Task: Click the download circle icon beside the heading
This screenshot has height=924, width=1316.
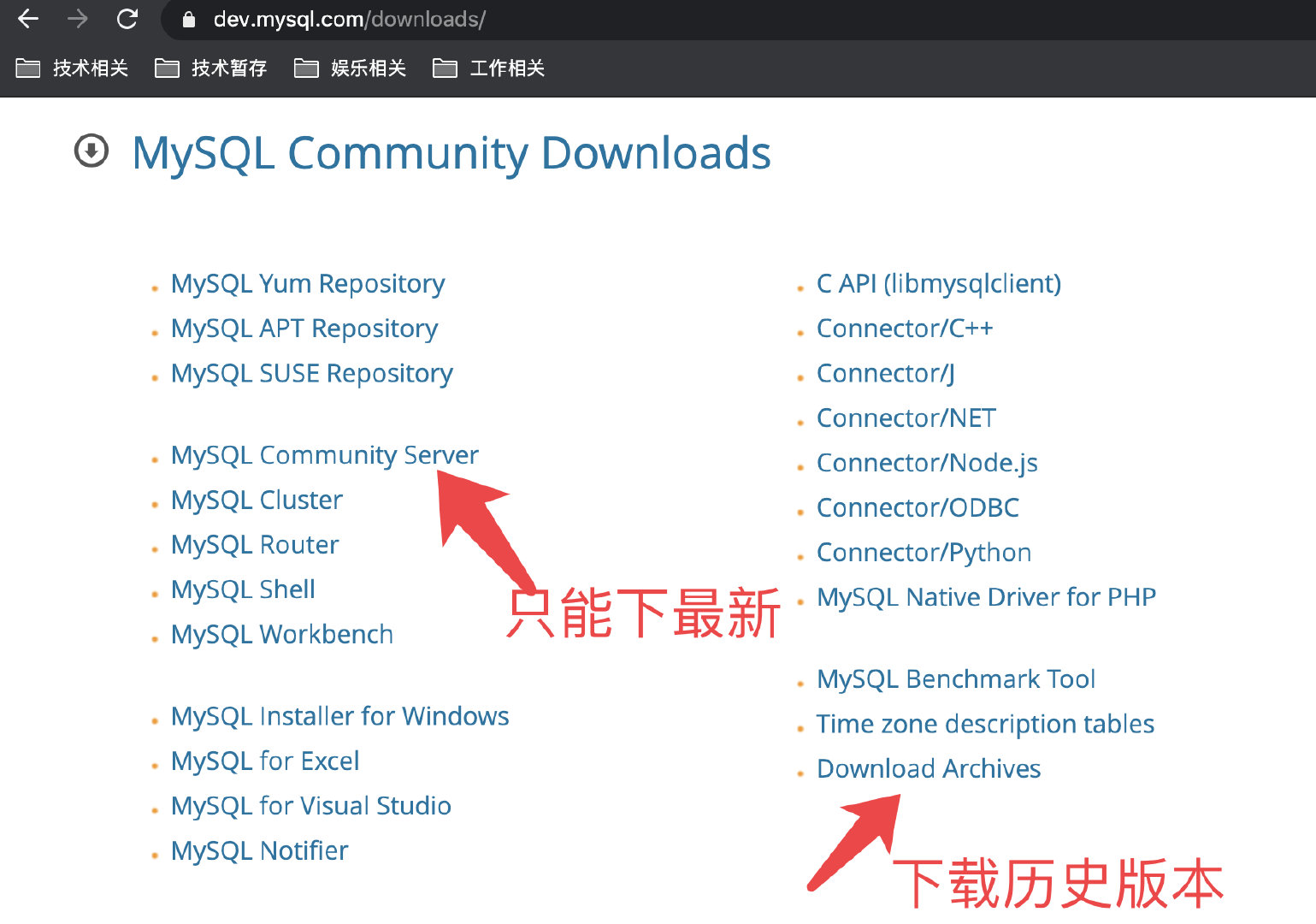Action: (x=91, y=151)
